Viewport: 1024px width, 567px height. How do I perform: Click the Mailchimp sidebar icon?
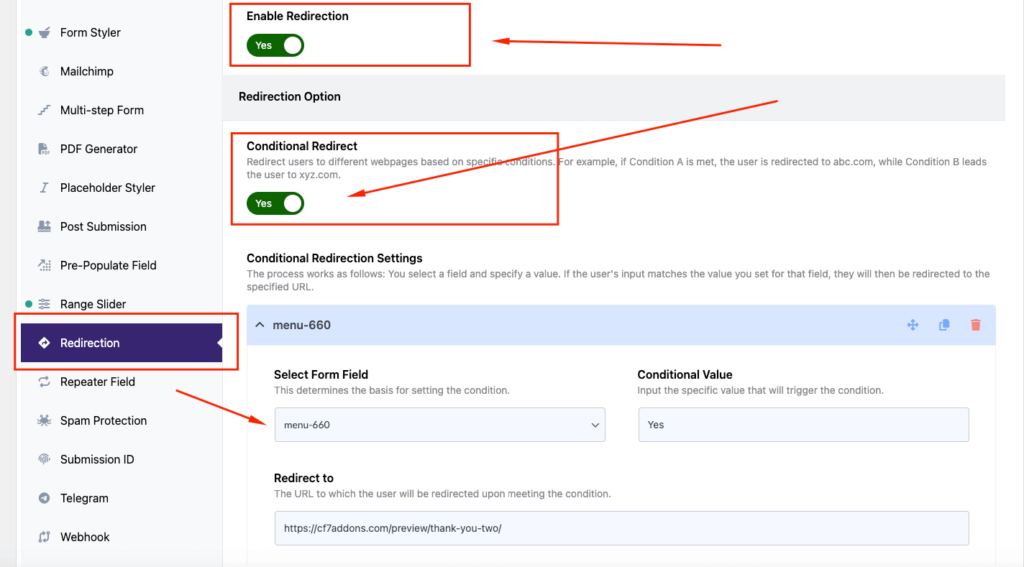tap(44, 71)
